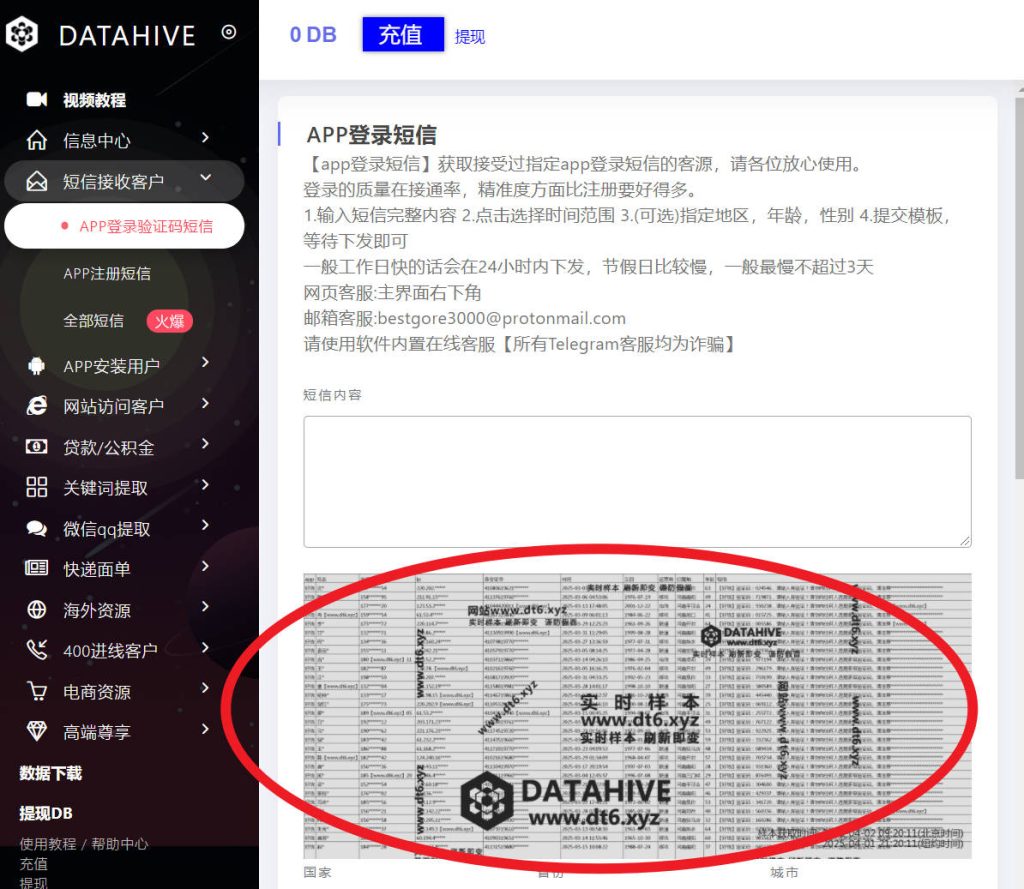Click the waybill icon beside 快递面单
Image resolution: width=1024 pixels, height=889 pixels.
point(37,568)
